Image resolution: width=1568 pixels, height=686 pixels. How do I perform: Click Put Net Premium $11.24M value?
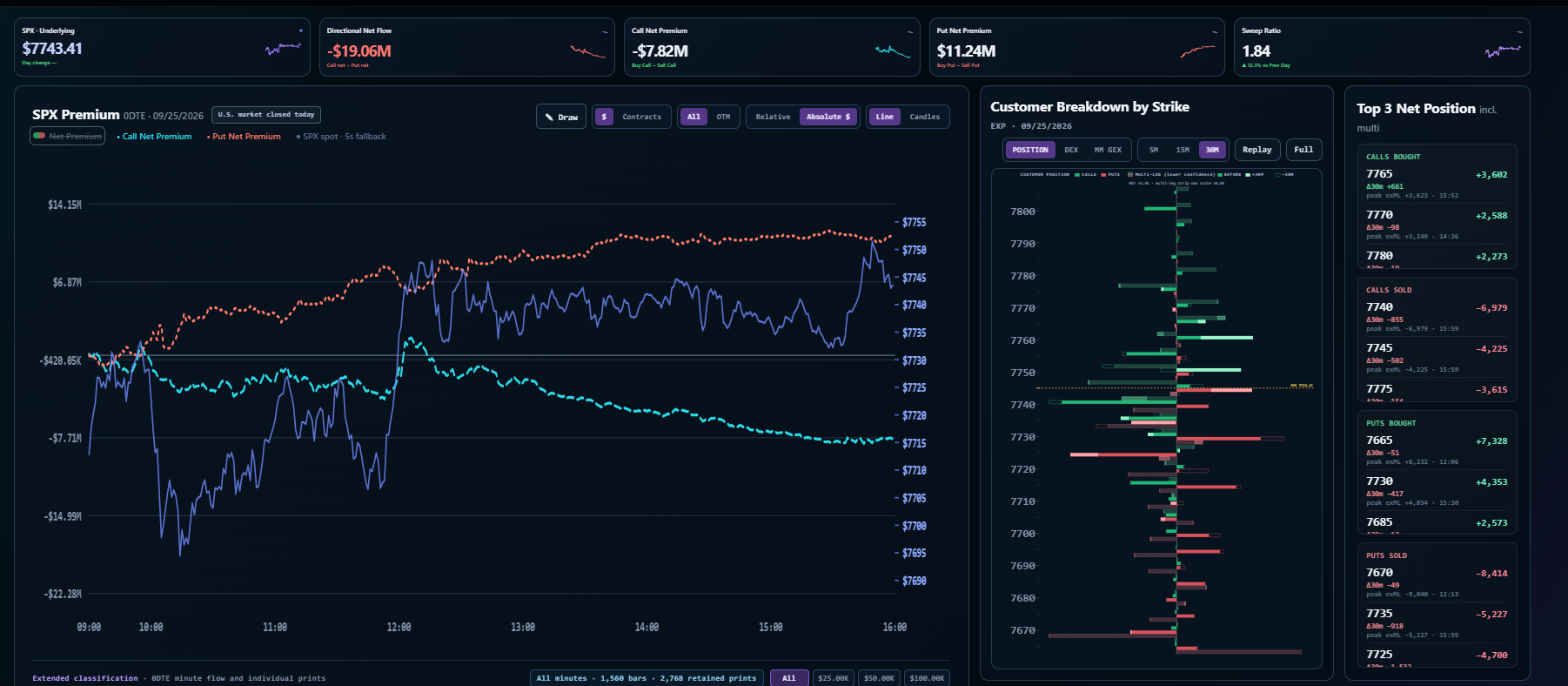coord(966,51)
